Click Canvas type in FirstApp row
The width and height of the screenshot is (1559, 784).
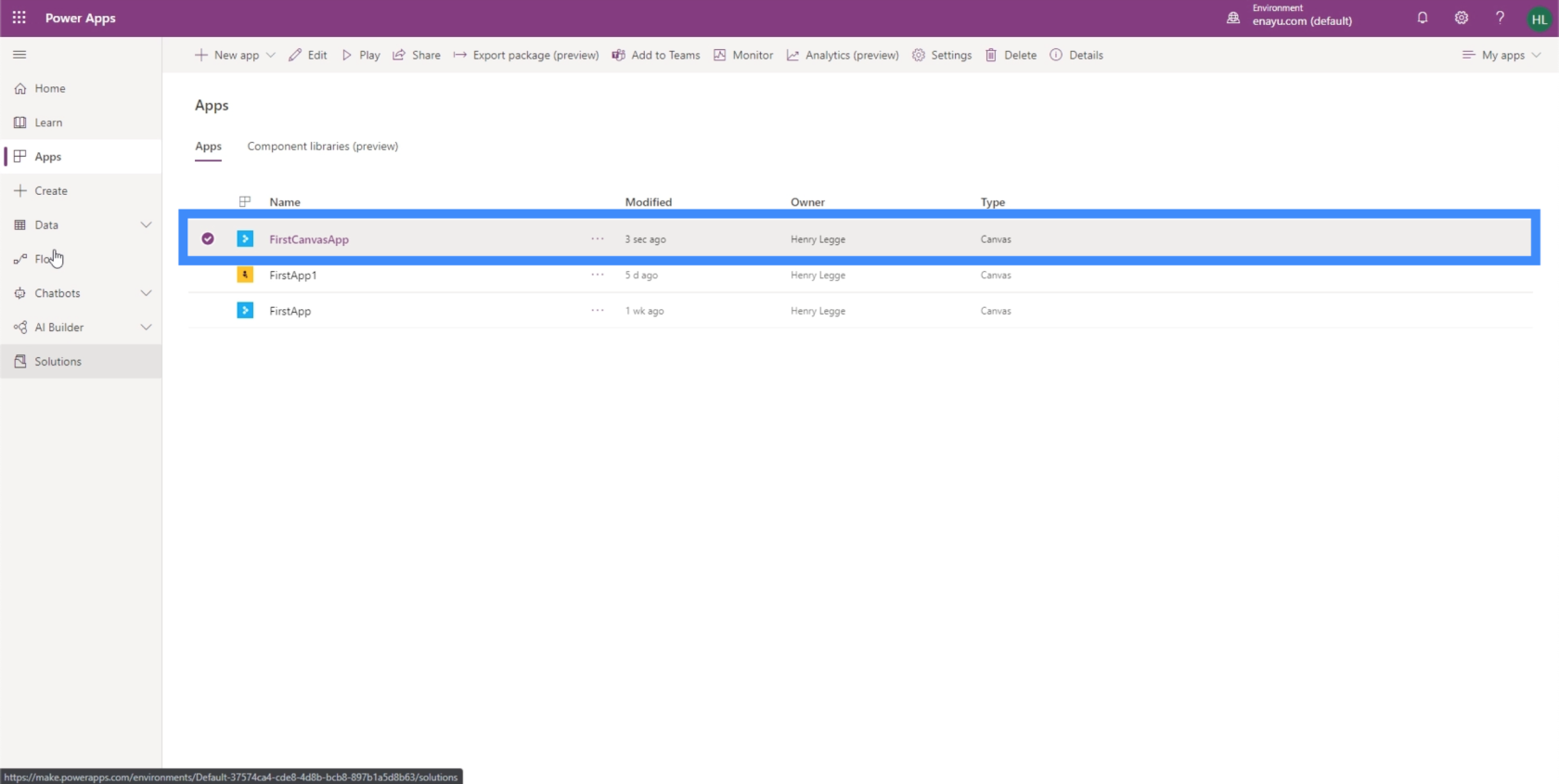coord(996,312)
